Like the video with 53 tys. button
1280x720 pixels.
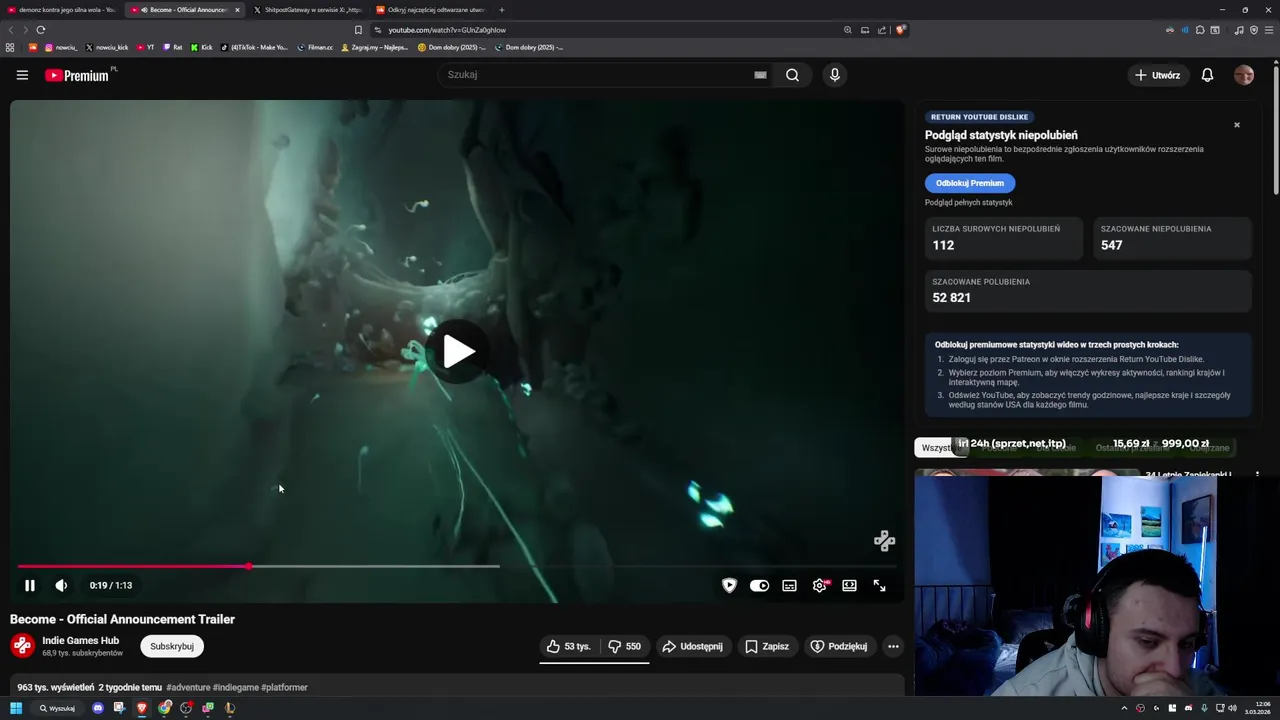[568, 646]
